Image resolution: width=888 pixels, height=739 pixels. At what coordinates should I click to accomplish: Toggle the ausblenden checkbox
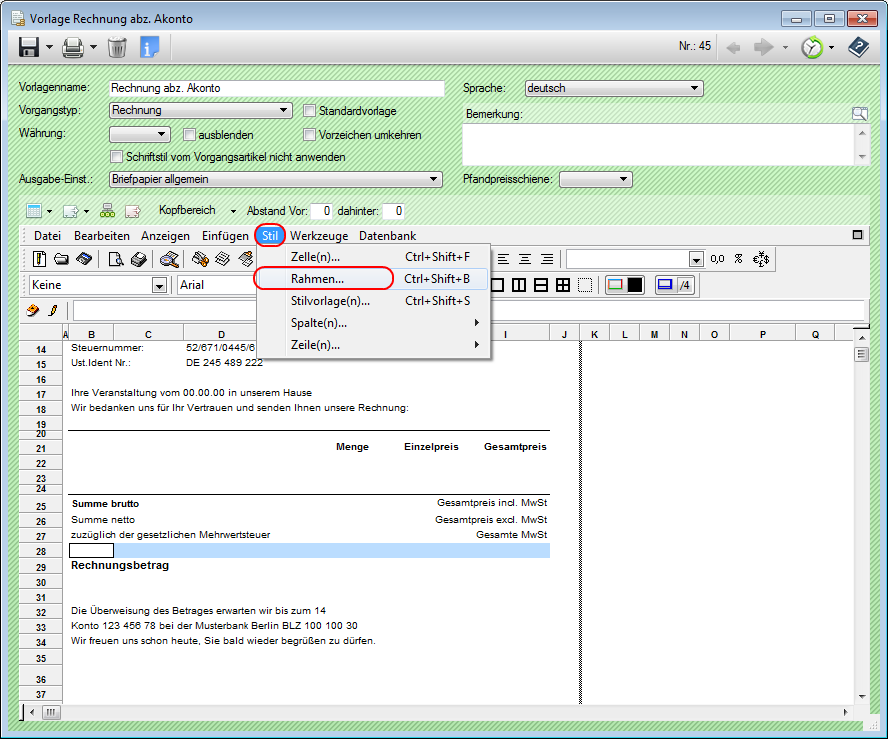coord(190,135)
